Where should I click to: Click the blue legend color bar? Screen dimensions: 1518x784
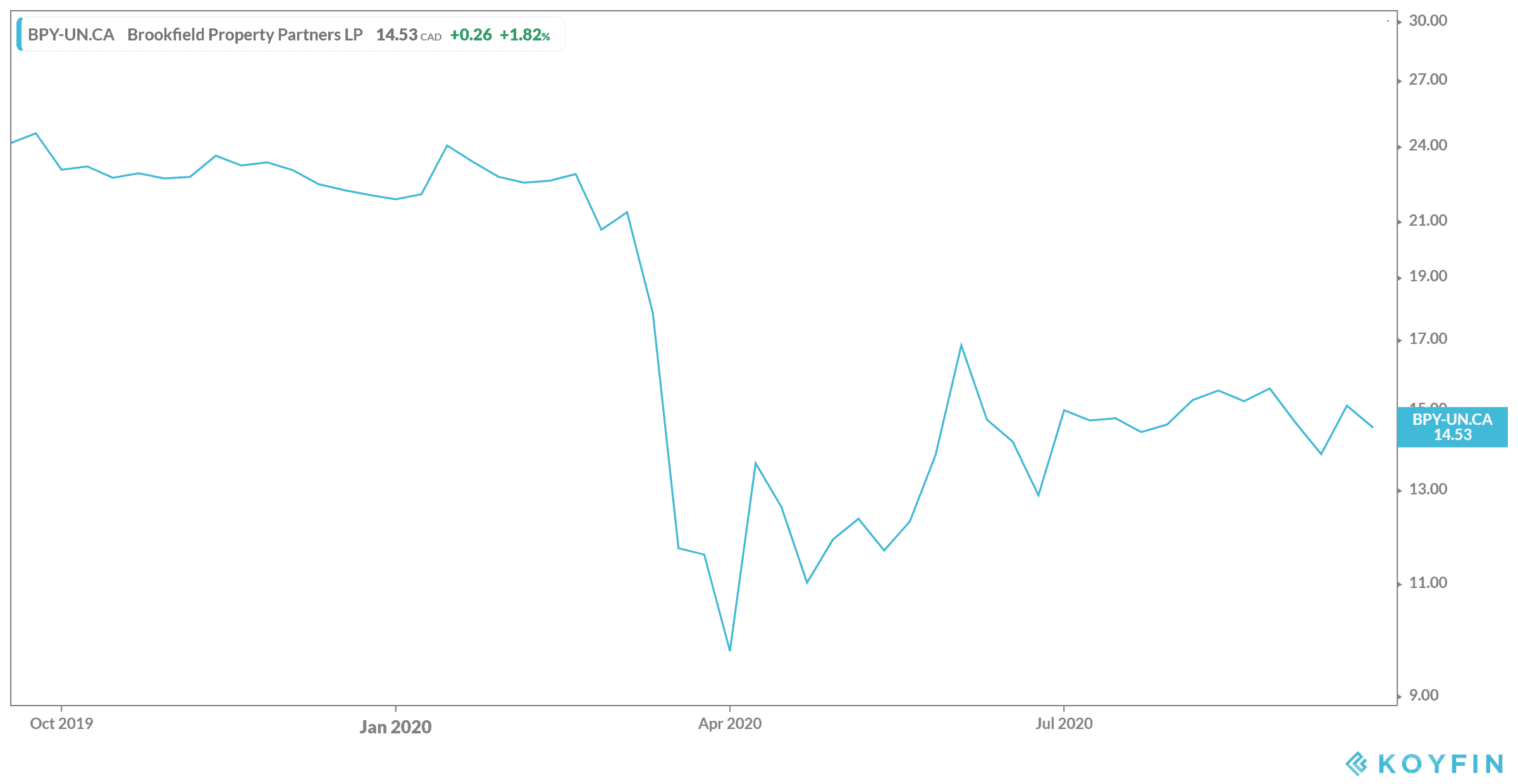[20, 35]
